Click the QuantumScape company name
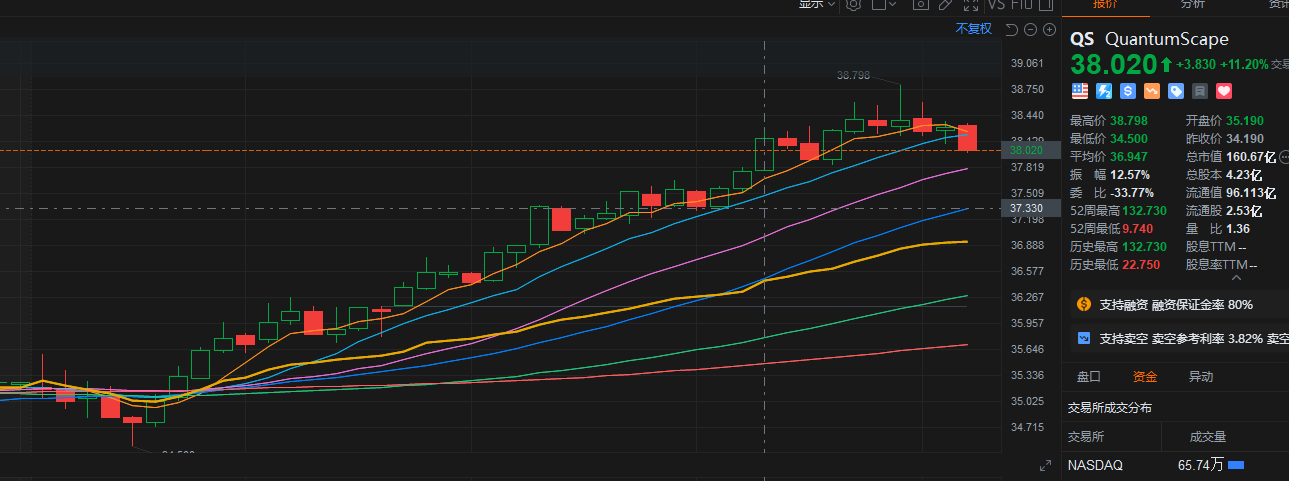 click(1167, 40)
